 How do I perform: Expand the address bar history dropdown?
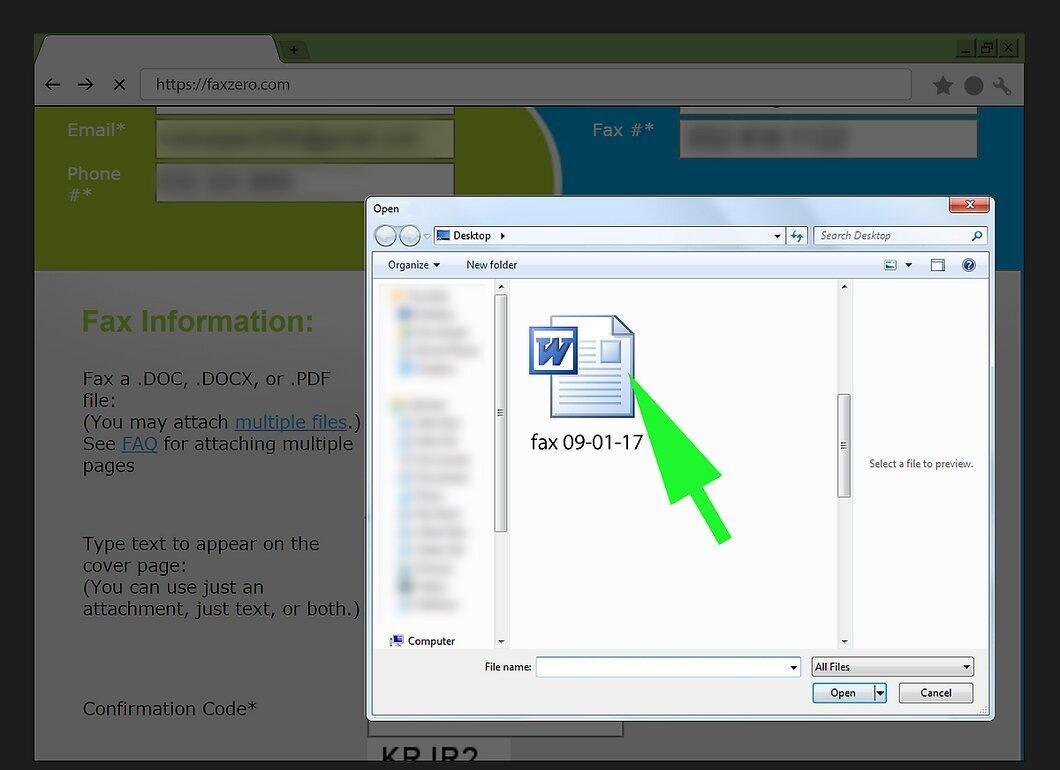(x=777, y=236)
